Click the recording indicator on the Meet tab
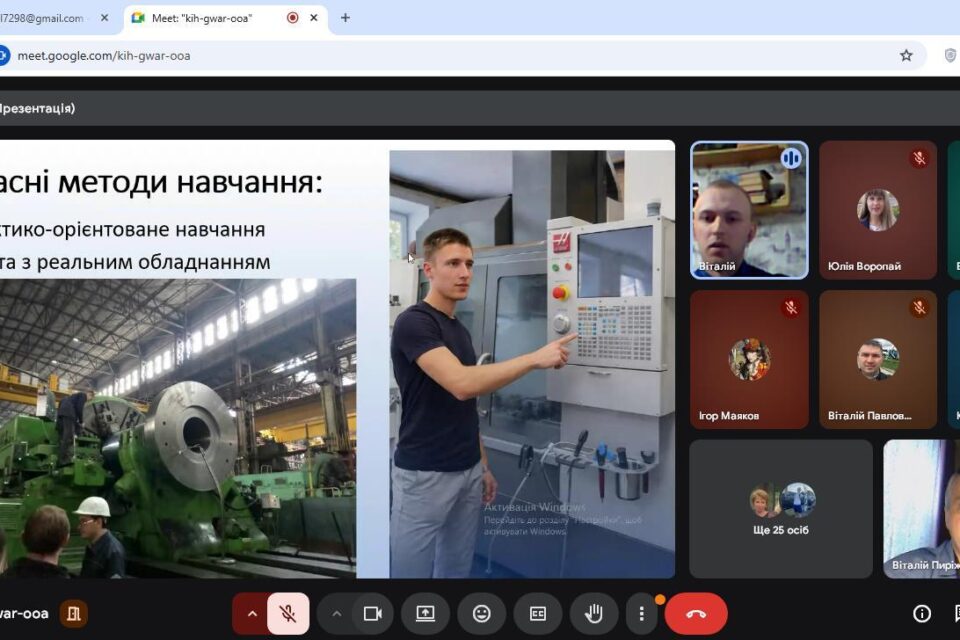 (x=293, y=18)
